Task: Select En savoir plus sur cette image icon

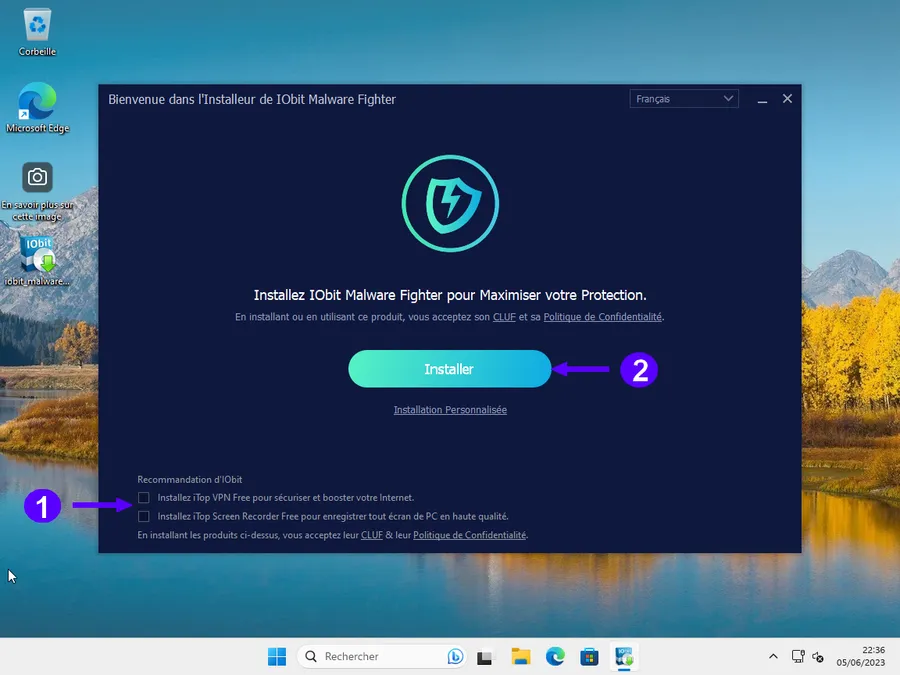Action: [37, 192]
